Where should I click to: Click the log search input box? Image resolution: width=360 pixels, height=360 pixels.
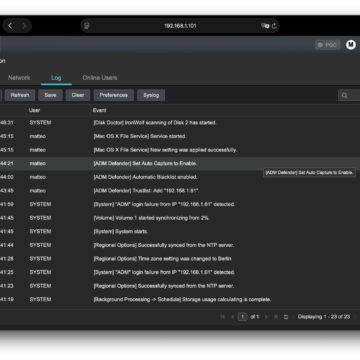tap(349, 95)
